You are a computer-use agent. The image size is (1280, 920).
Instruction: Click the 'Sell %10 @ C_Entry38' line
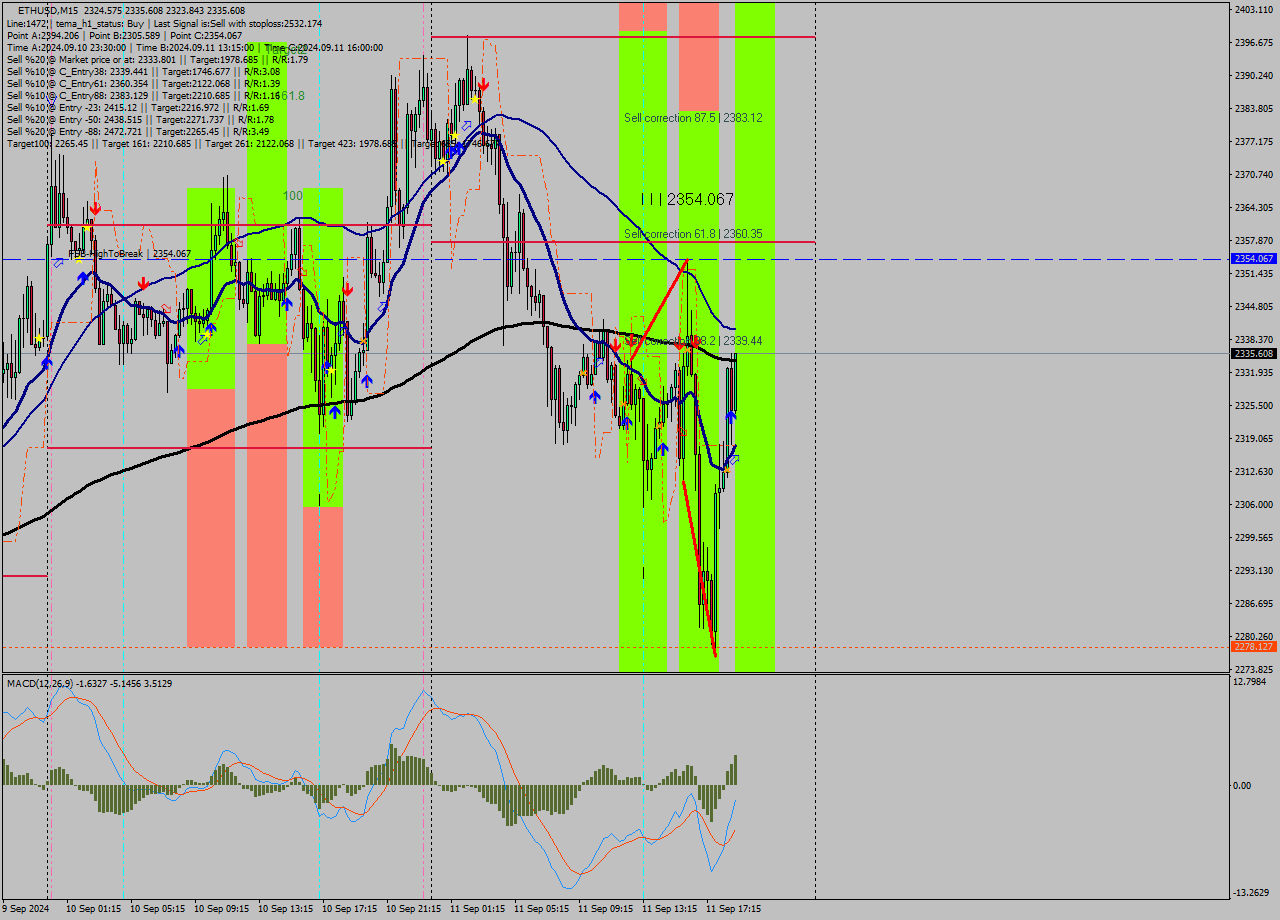143,71
